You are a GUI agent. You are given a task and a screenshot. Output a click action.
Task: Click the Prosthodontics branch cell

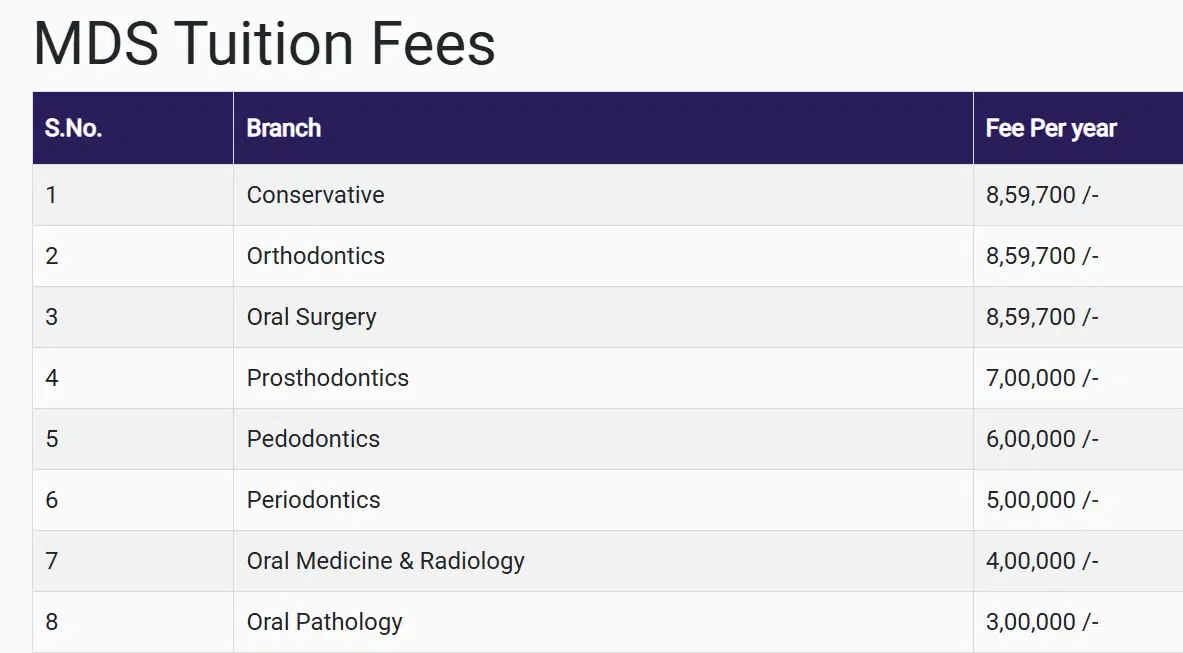pyautogui.click(x=328, y=378)
